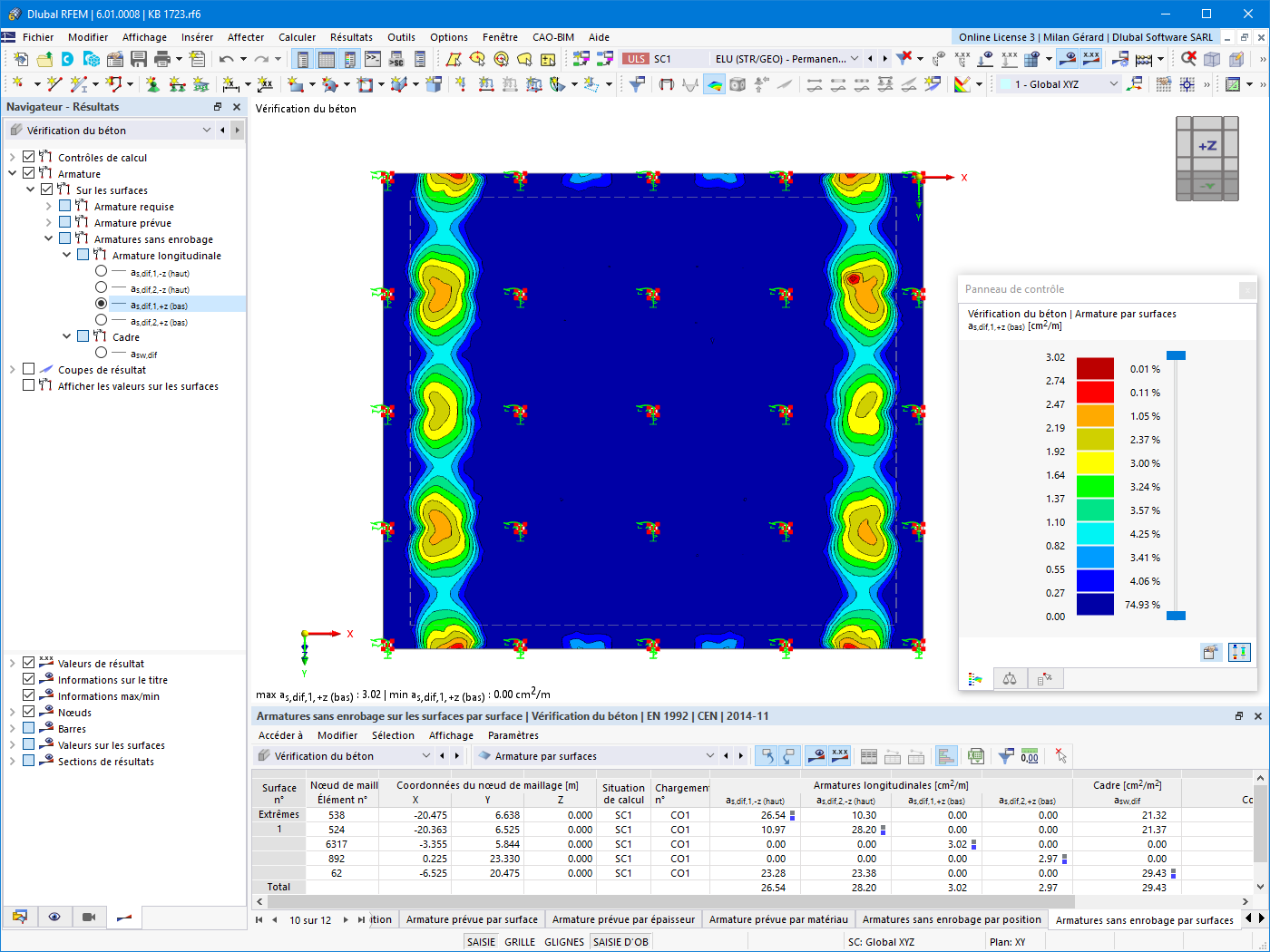This screenshot has width=1270, height=952.
Task: Click the orange color swatch in legend
Action: (1095, 415)
